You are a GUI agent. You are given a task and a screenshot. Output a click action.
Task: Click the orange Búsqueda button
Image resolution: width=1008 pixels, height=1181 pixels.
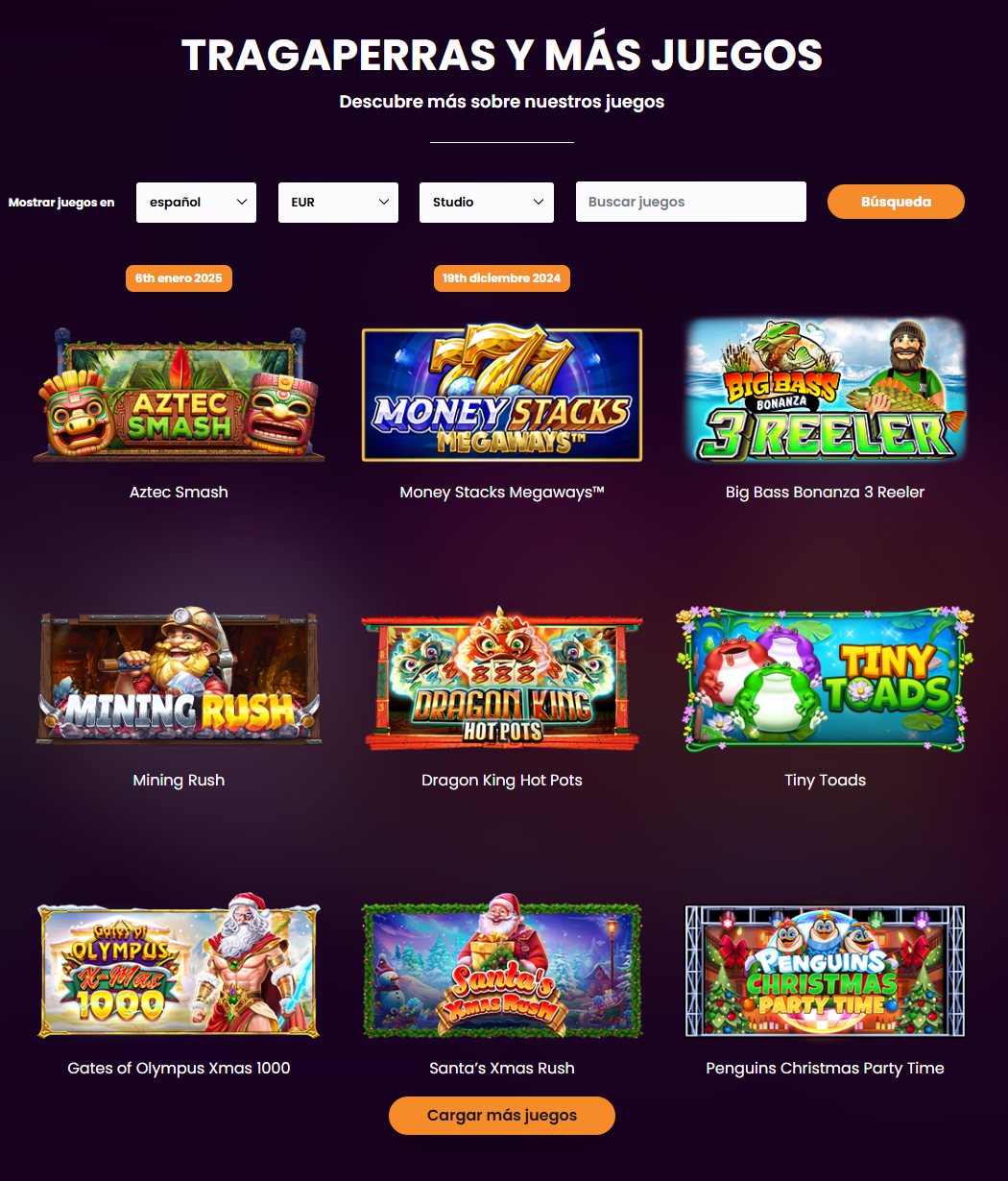[x=896, y=202]
